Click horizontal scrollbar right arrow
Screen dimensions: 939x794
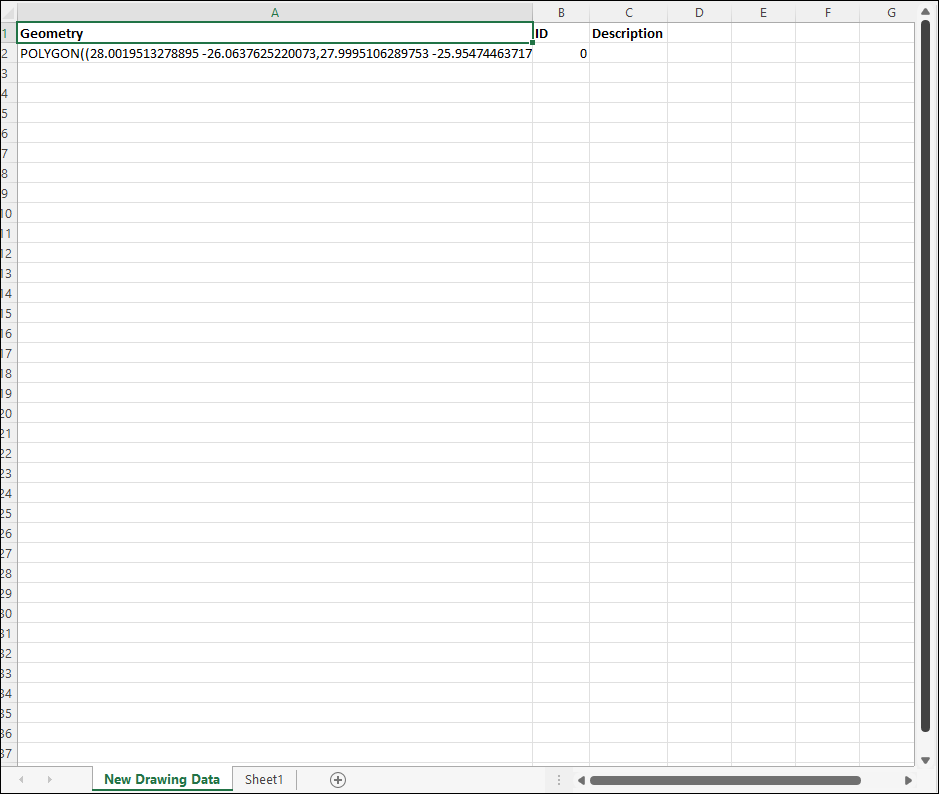click(908, 780)
